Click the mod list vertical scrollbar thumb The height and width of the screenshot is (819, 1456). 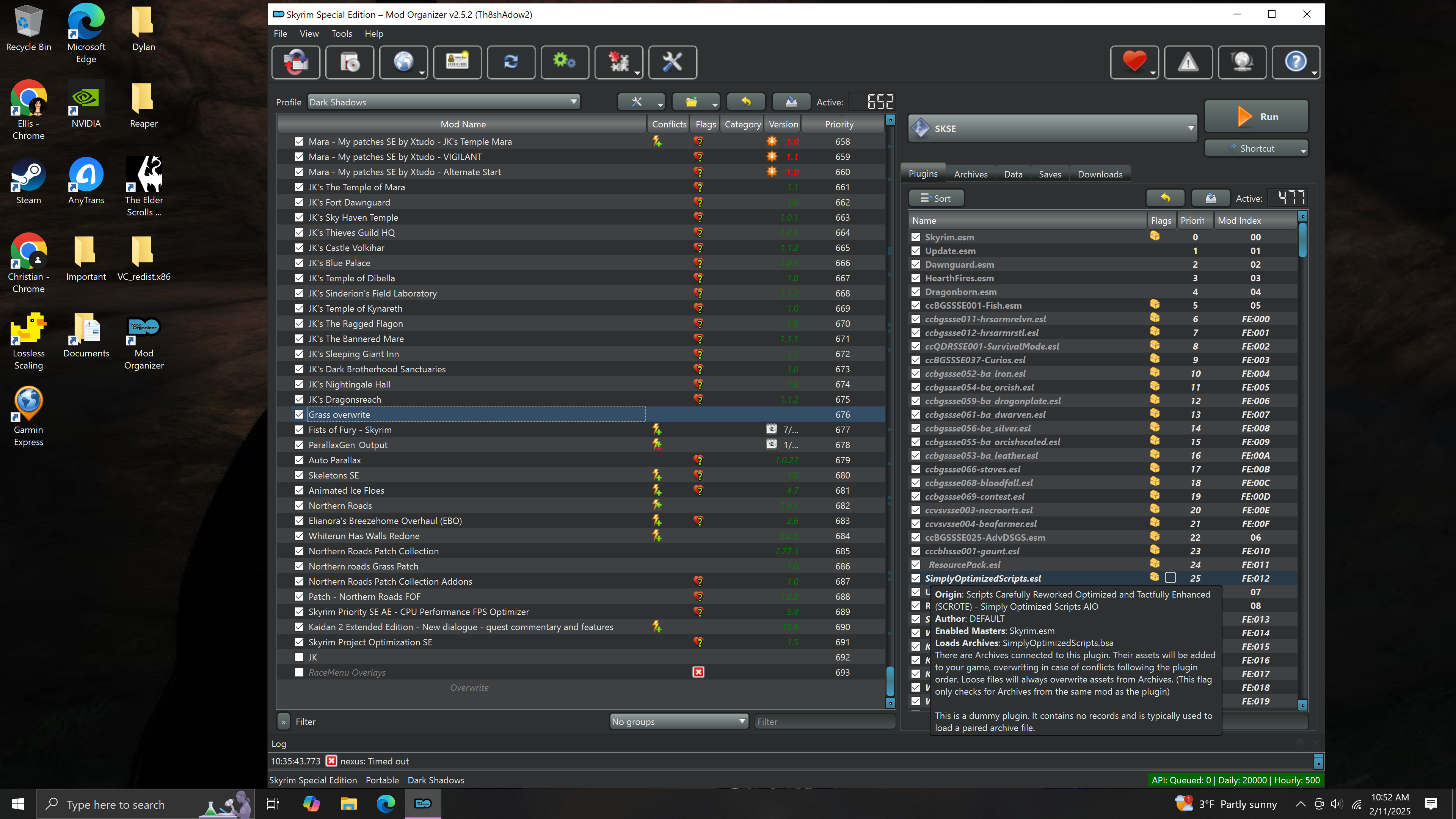click(890, 682)
